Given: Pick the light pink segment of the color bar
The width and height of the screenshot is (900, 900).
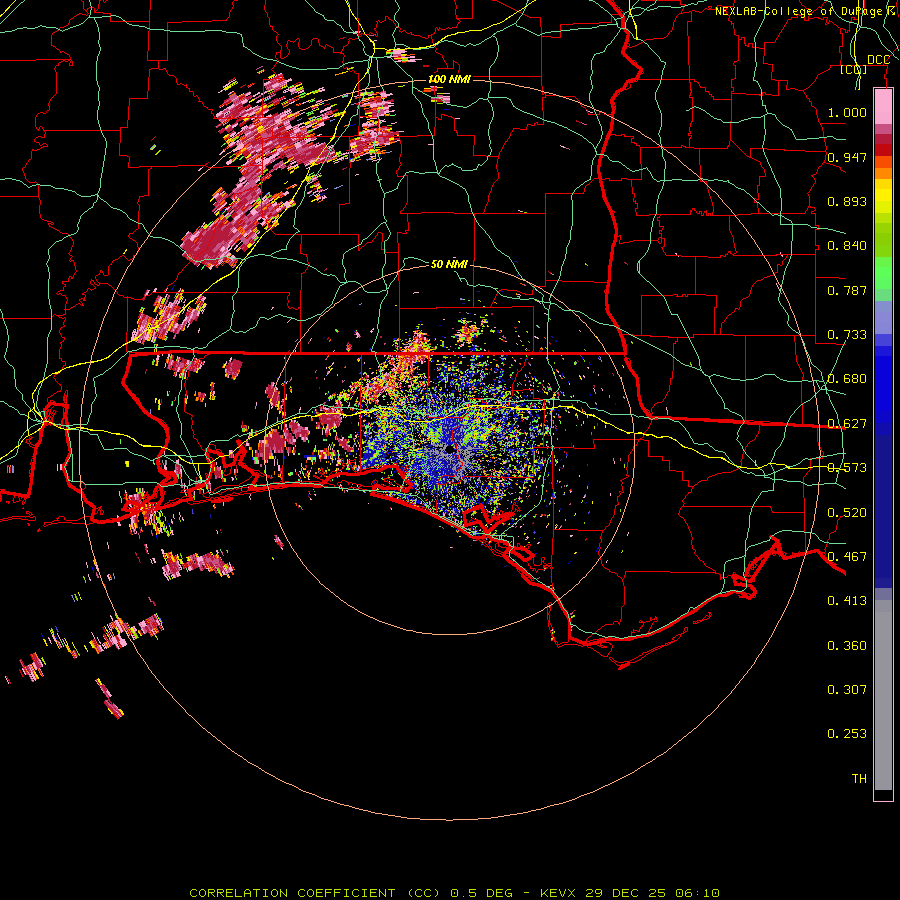Looking at the screenshot, I should [x=883, y=107].
